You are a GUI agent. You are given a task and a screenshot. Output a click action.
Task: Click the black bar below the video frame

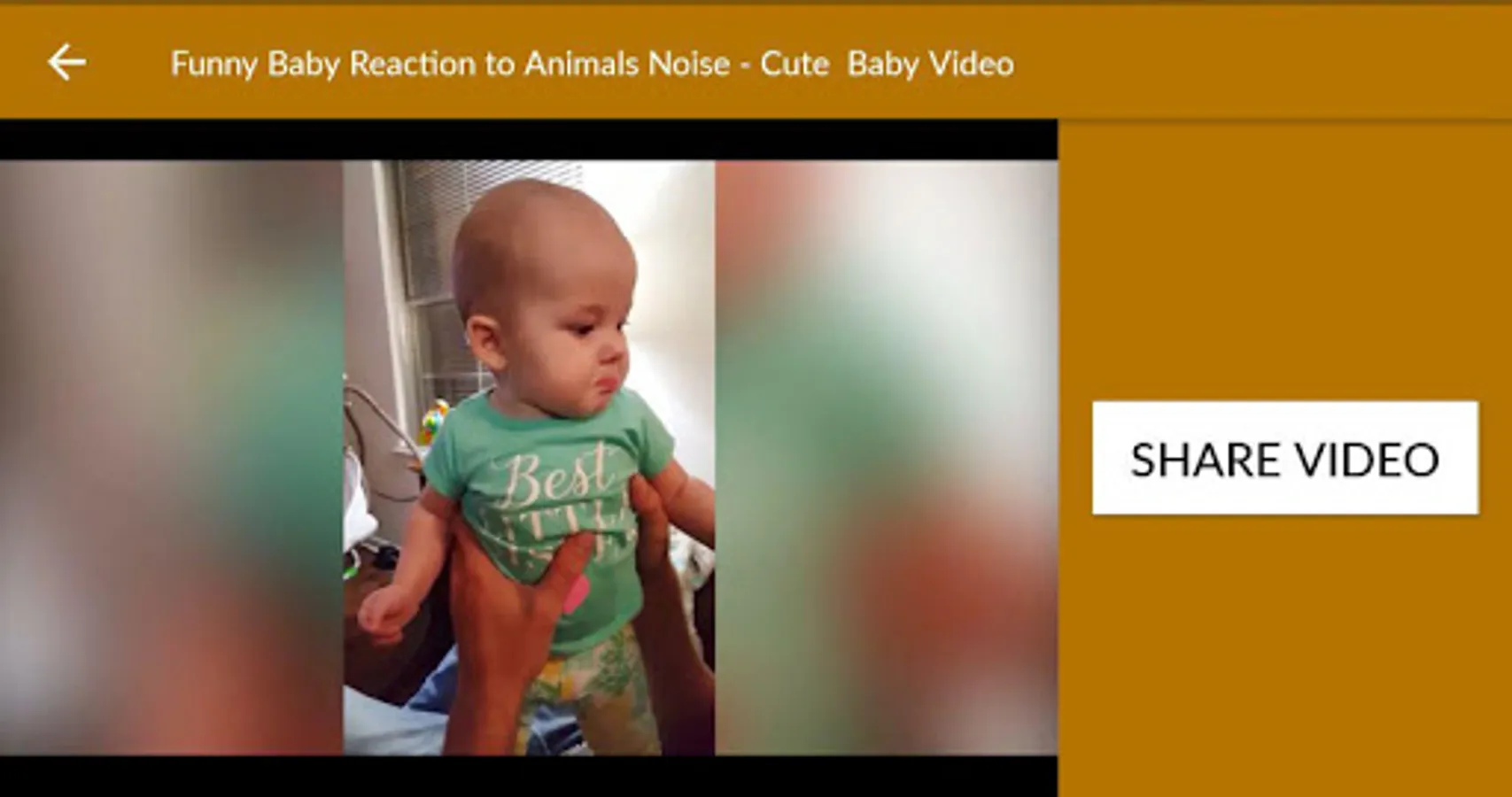(x=529, y=776)
